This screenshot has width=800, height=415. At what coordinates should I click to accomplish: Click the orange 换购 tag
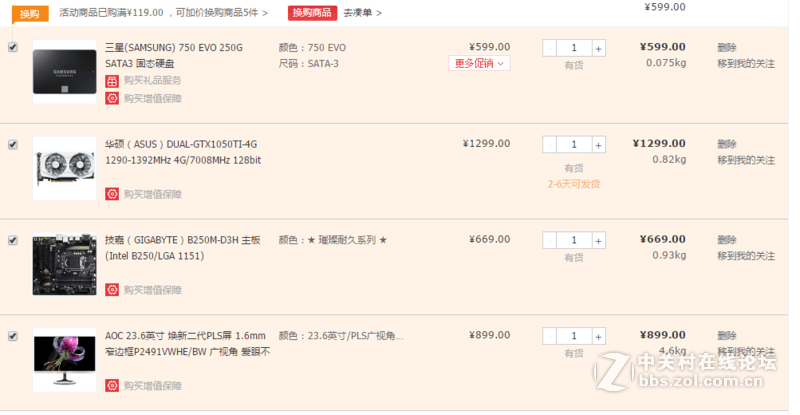(x=30, y=14)
